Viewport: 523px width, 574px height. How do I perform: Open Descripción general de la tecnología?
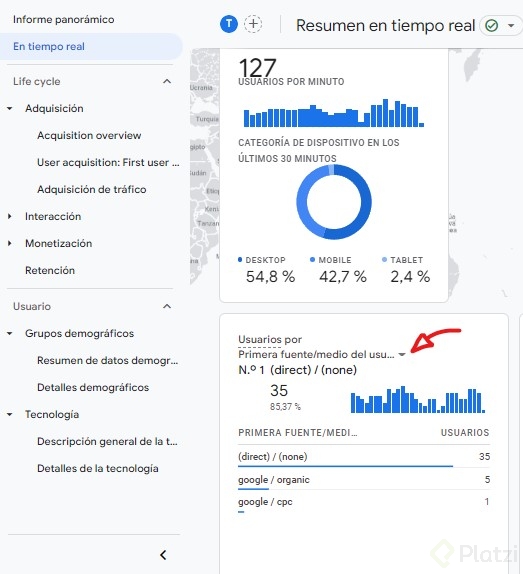click(107, 441)
